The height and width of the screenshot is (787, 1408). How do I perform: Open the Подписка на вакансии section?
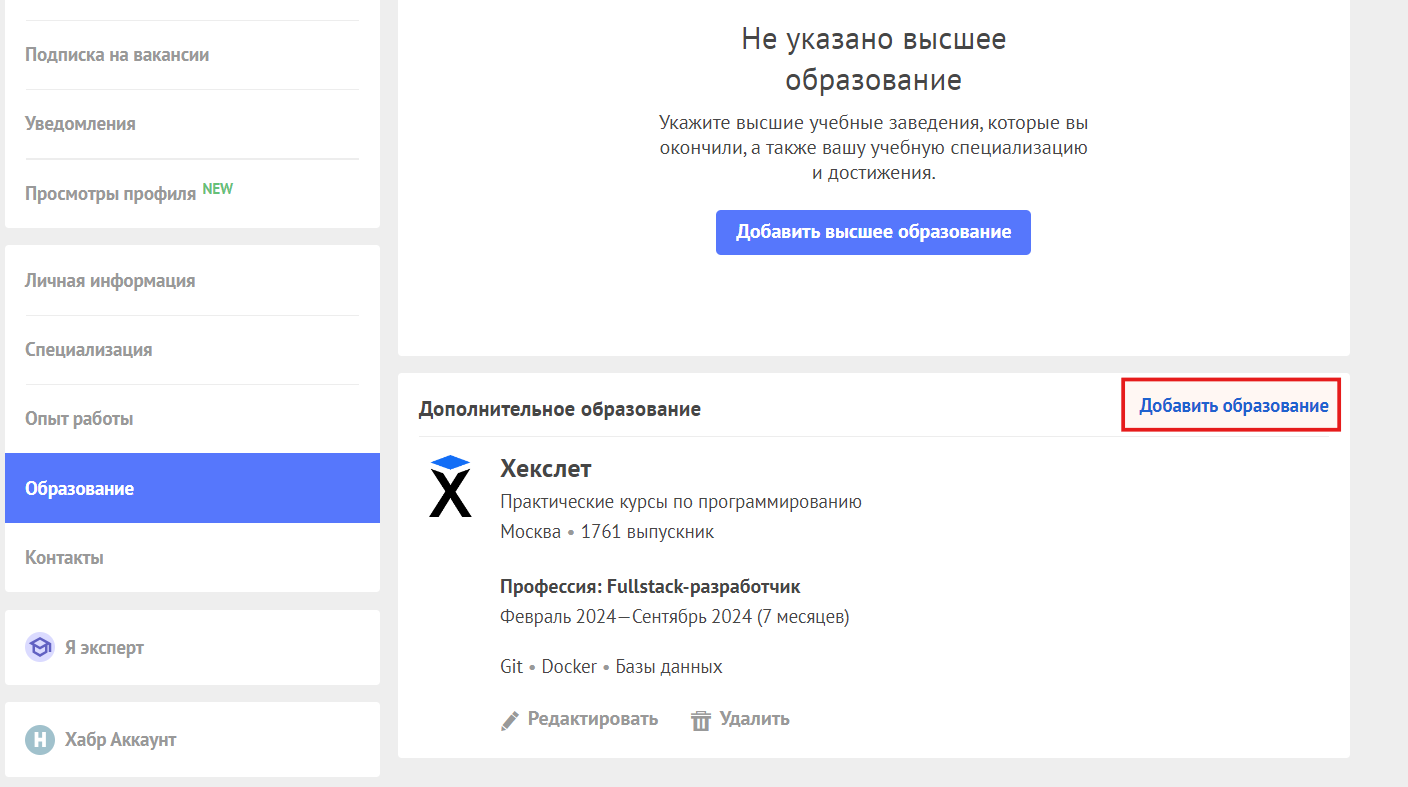[117, 55]
